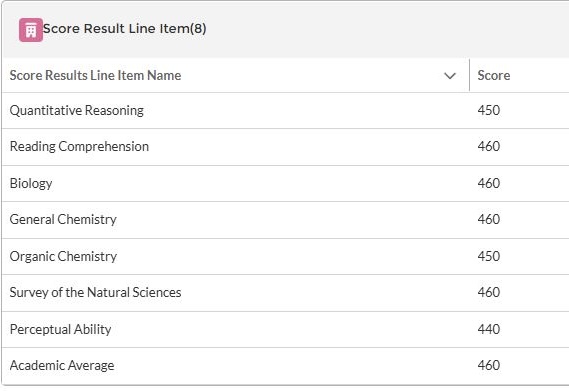Click the pink Score Result Line Item icon
This screenshot has width=569, height=391.
[31, 30]
